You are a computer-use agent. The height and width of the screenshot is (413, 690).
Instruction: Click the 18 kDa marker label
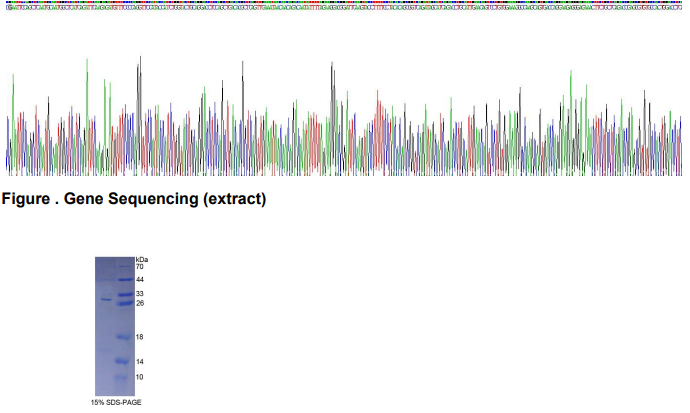[141, 337]
